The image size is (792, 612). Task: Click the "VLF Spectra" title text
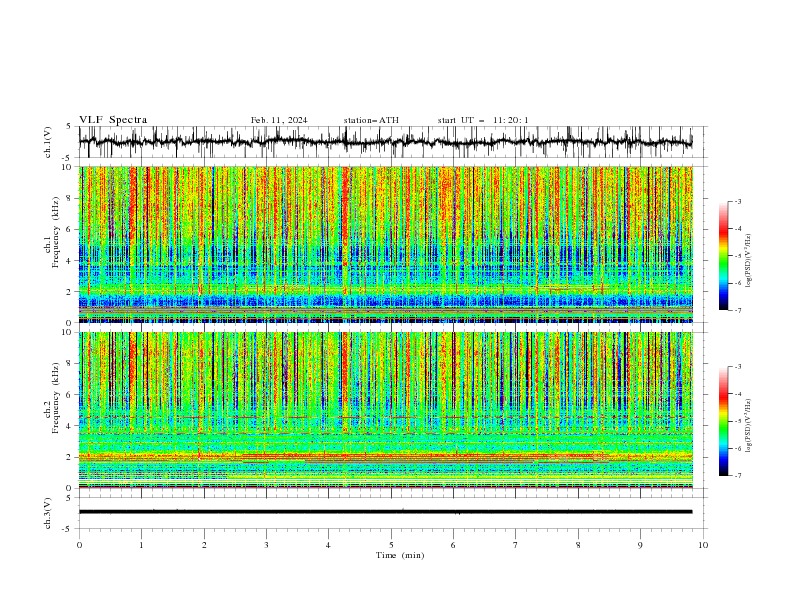click(x=113, y=120)
